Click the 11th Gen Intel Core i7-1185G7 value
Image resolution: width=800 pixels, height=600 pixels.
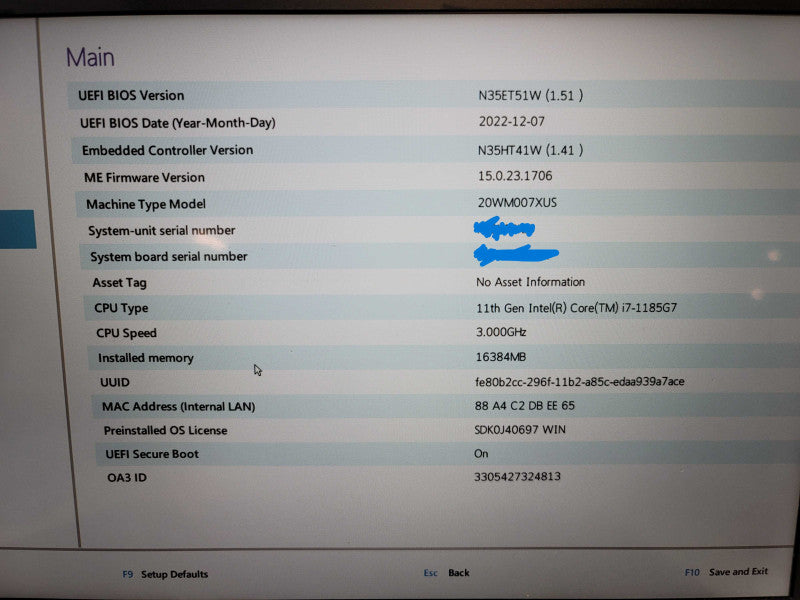point(577,308)
